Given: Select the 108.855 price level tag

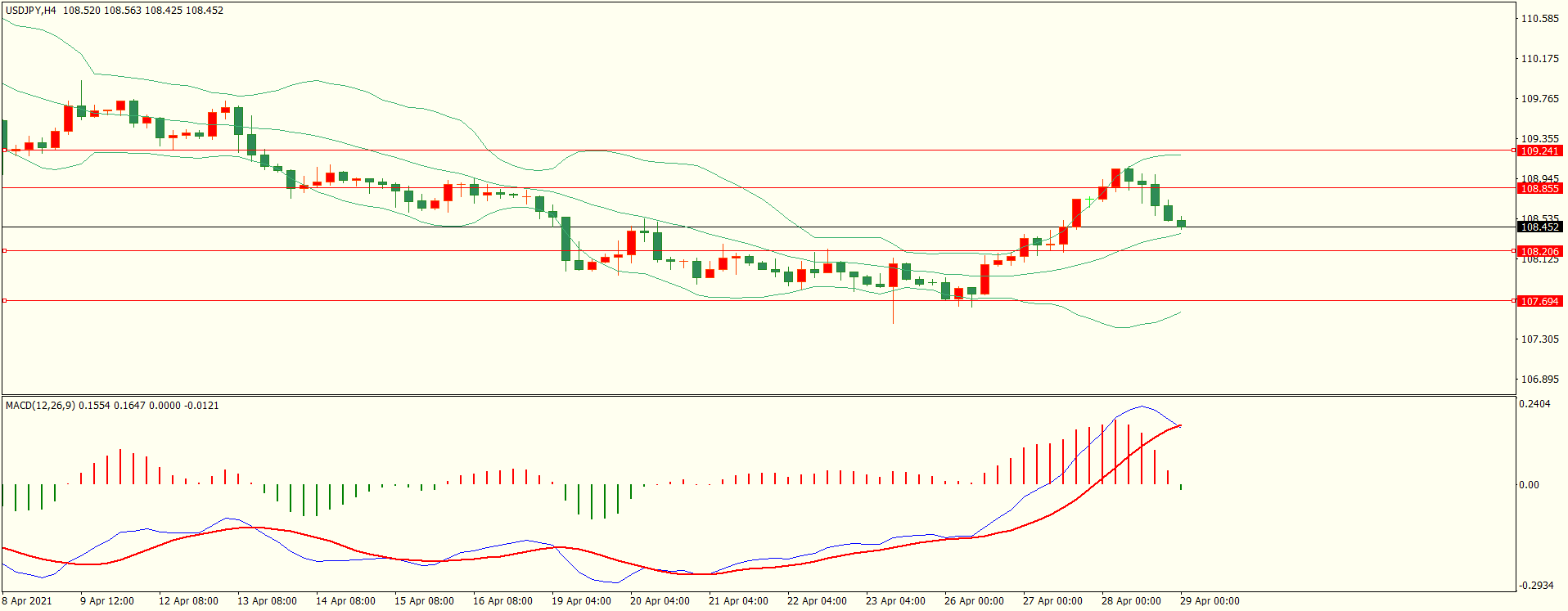Looking at the screenshot, I should [1539, 189].
